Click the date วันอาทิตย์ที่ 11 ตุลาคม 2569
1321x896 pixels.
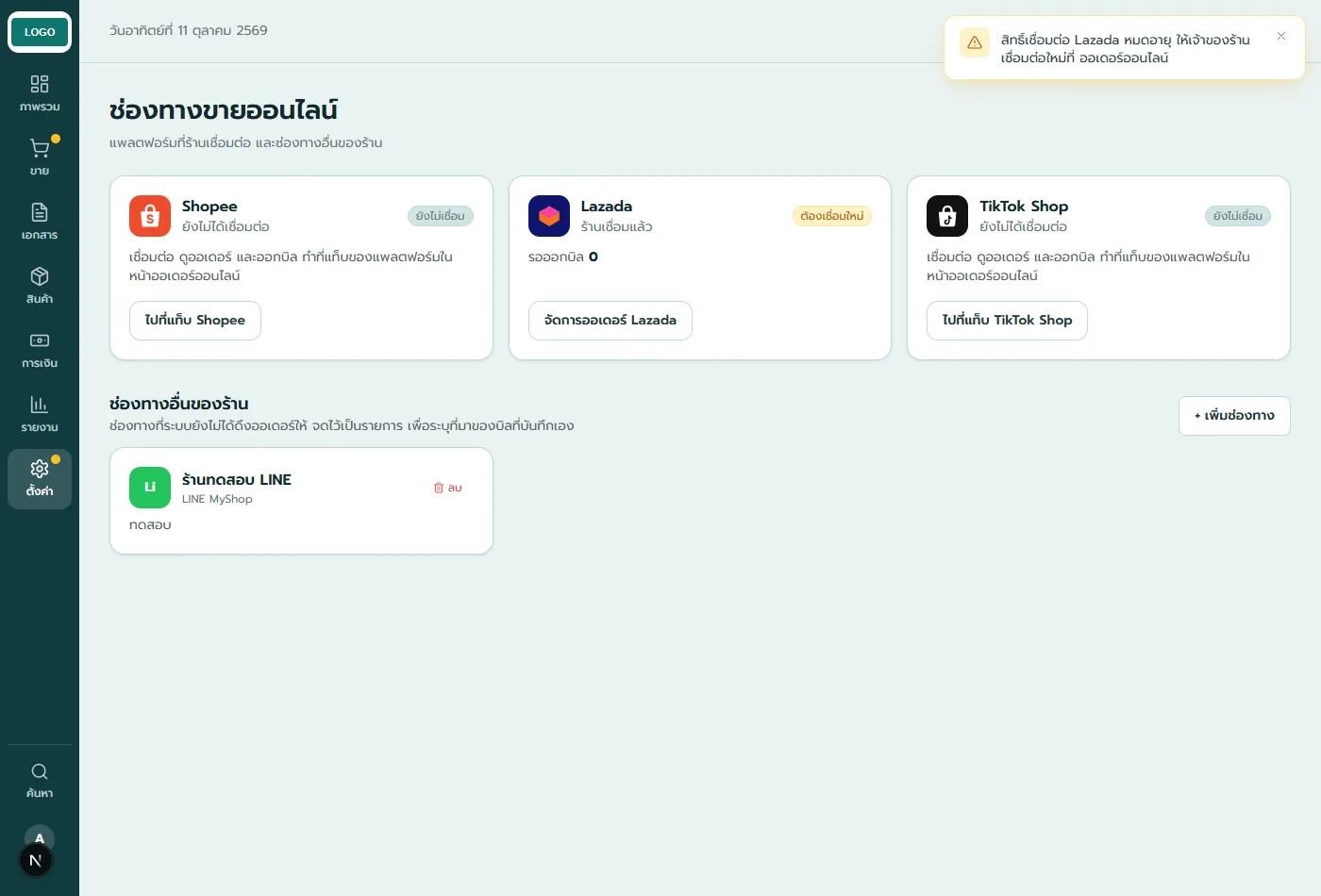(x=189, y=31)
